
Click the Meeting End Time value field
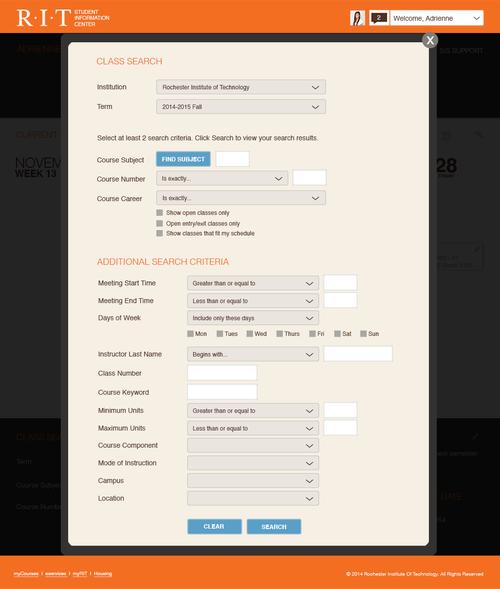point(340,301)
